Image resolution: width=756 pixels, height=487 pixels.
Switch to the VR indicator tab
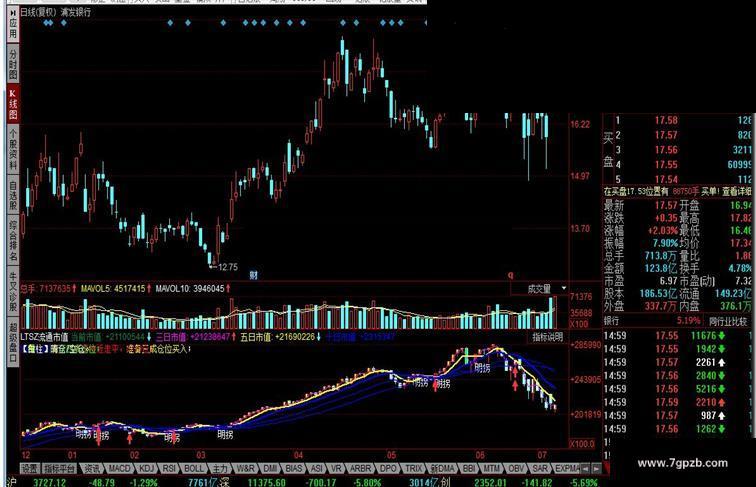336,468
